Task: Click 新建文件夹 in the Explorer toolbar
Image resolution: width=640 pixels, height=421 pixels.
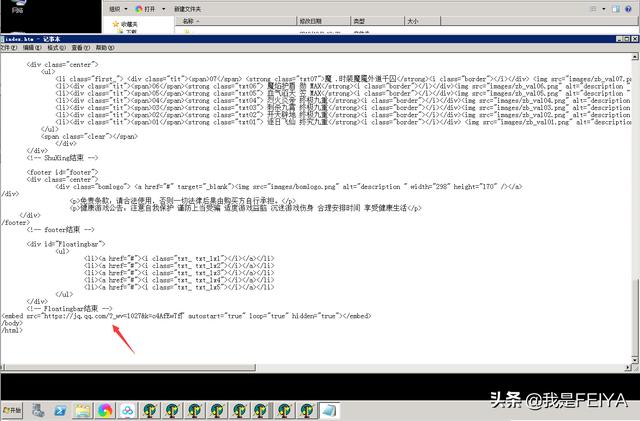Action: tap(187, 9)
